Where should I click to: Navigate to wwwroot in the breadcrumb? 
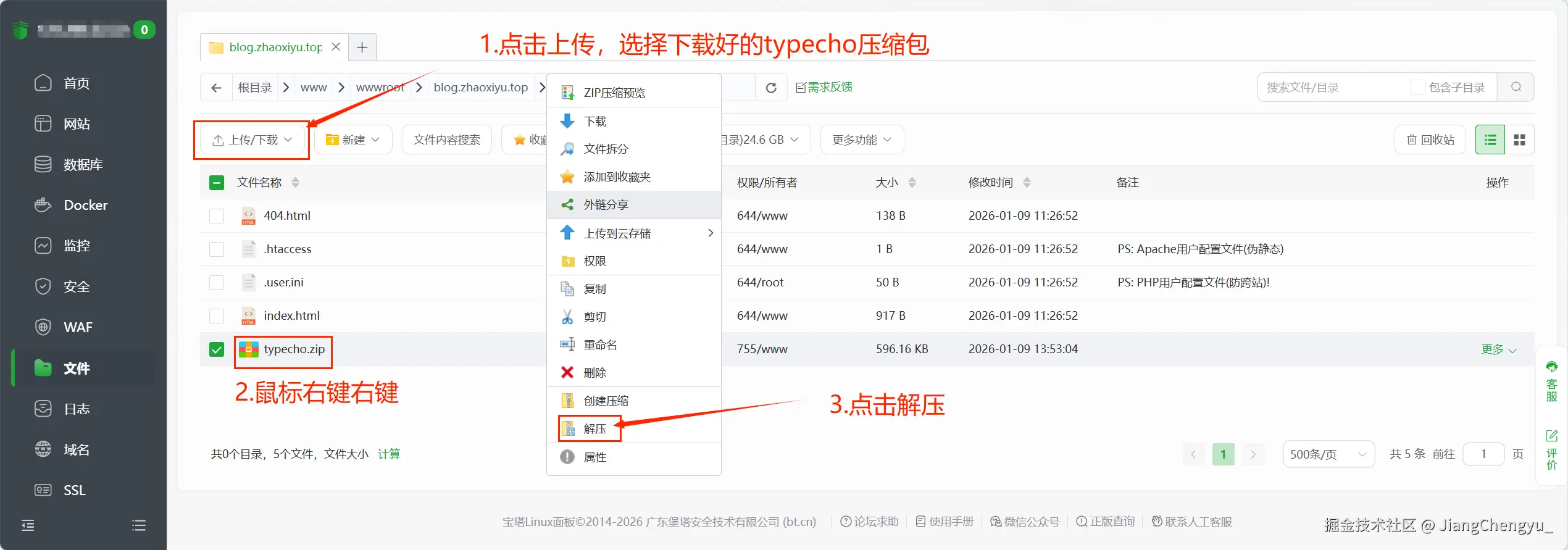pos(380,88)
